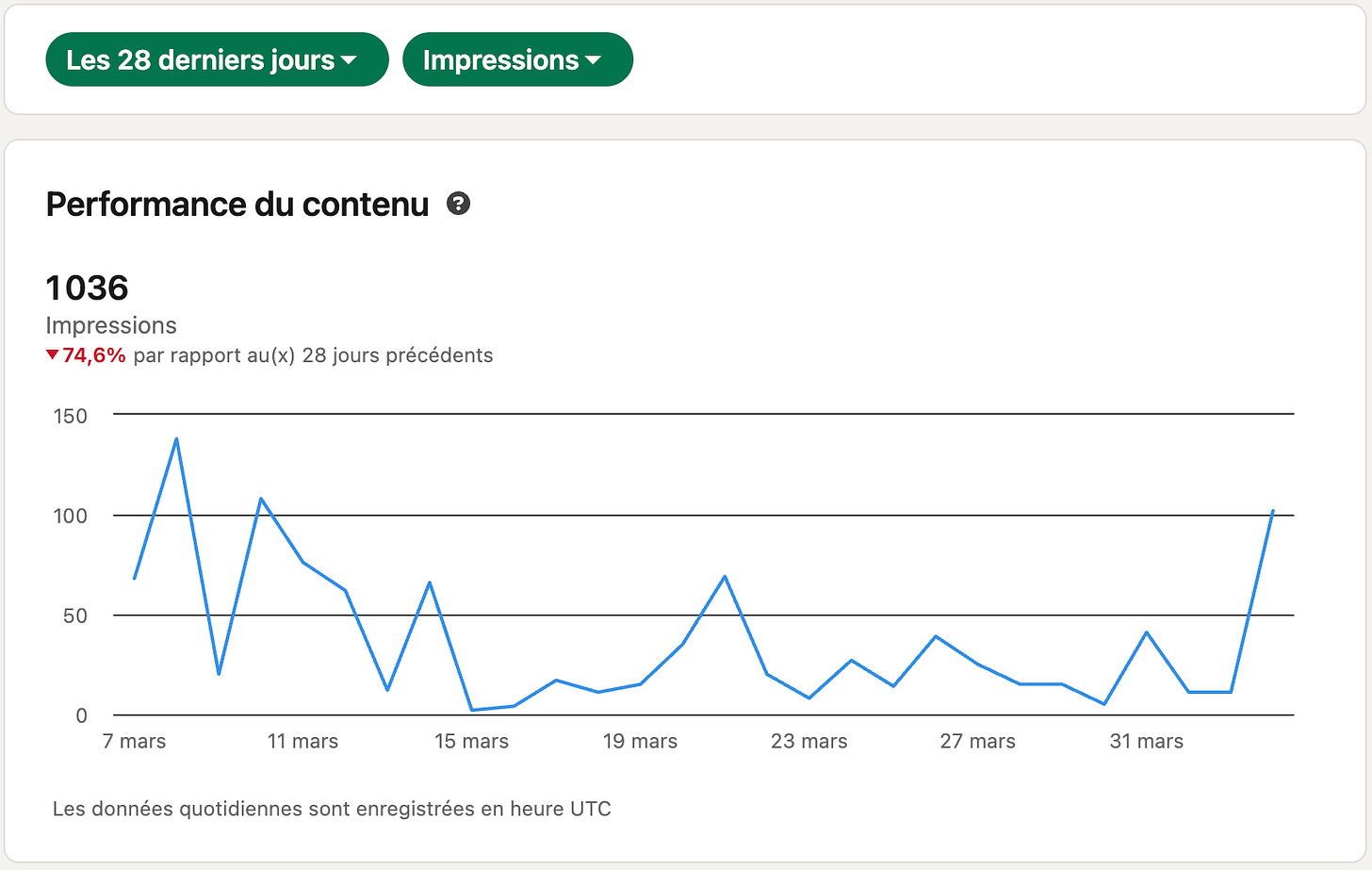Viewport: 1372px width, 870px height.
Task: Click the UTC daily data note
Action: [332, 809]
